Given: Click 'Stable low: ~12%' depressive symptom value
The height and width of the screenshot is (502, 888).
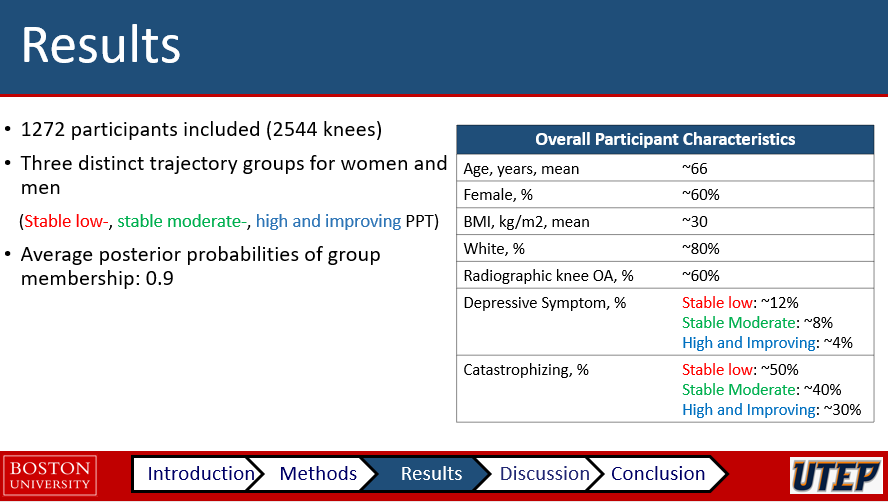Looking at the screenshot, I should 740,303.
